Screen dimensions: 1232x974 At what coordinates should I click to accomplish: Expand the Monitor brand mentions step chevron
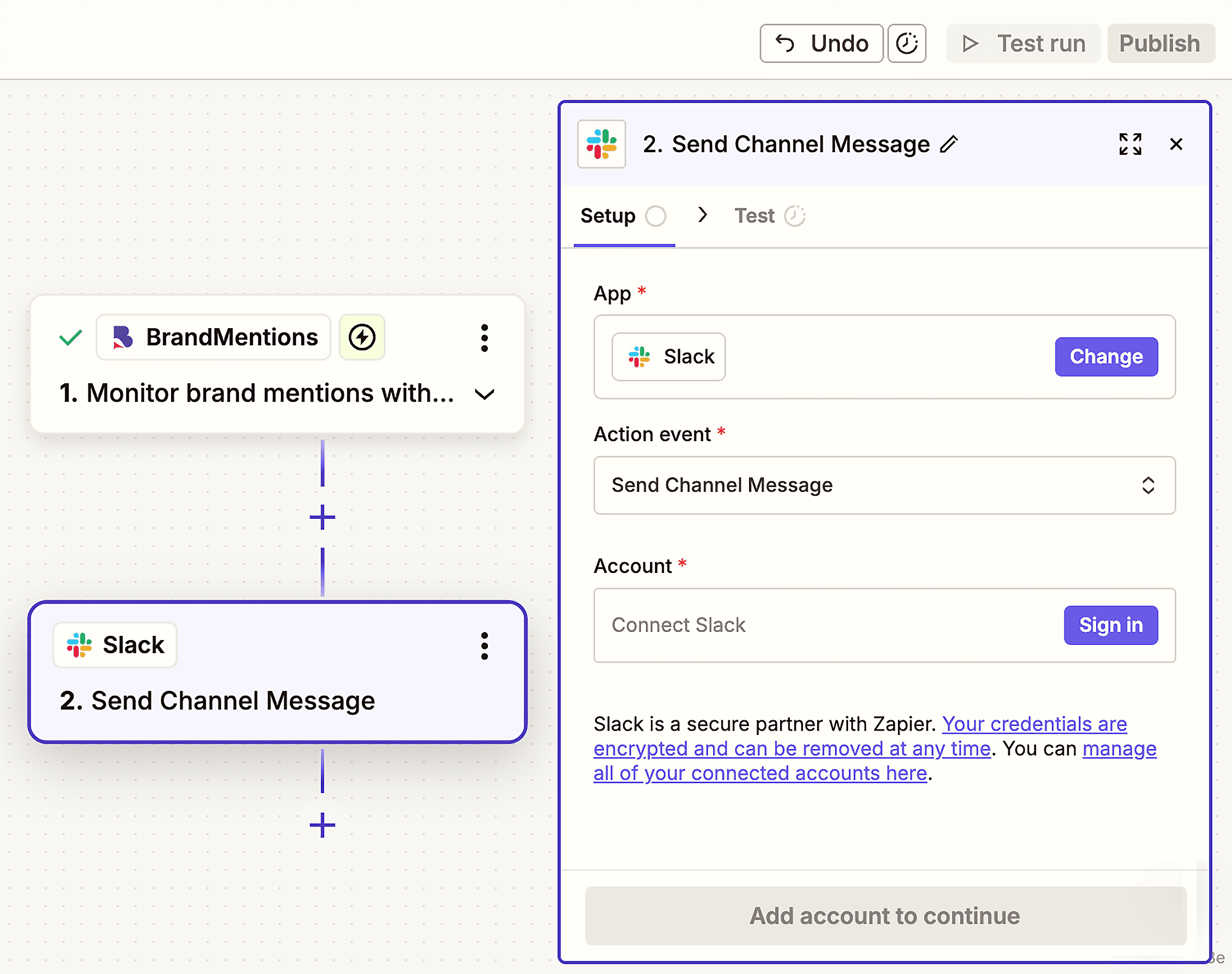tap(484, 394)
